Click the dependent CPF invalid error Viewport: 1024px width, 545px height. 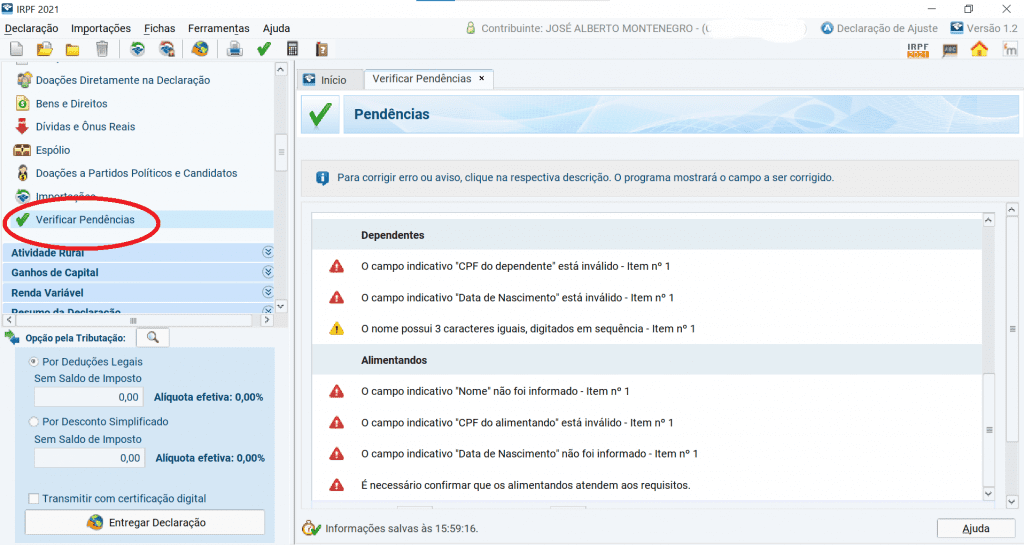(x=515, y=266)
